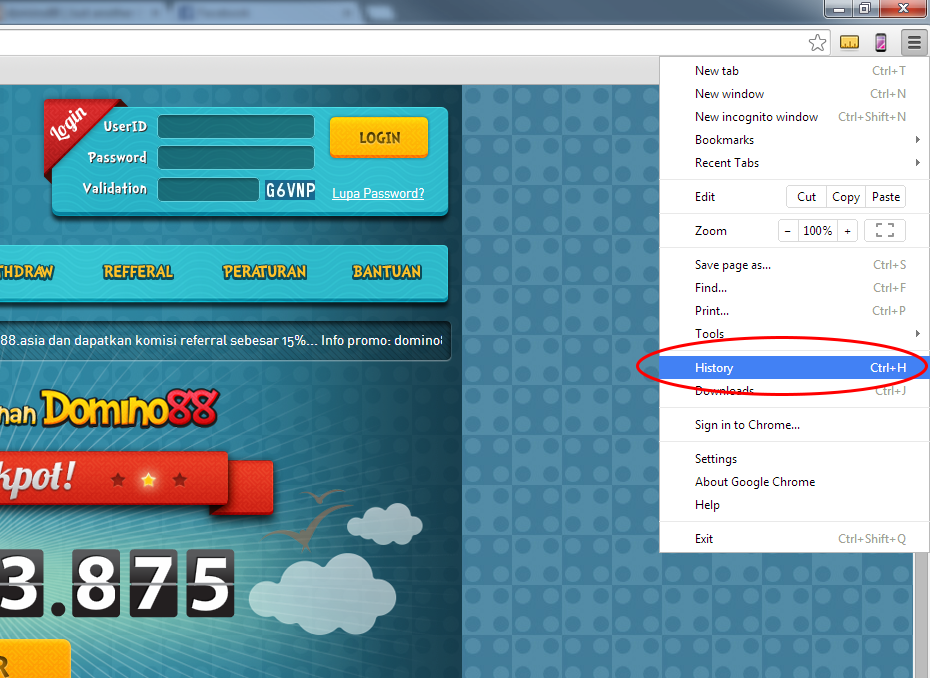Click the Password input field
The image size is (930, 678).
235,157
